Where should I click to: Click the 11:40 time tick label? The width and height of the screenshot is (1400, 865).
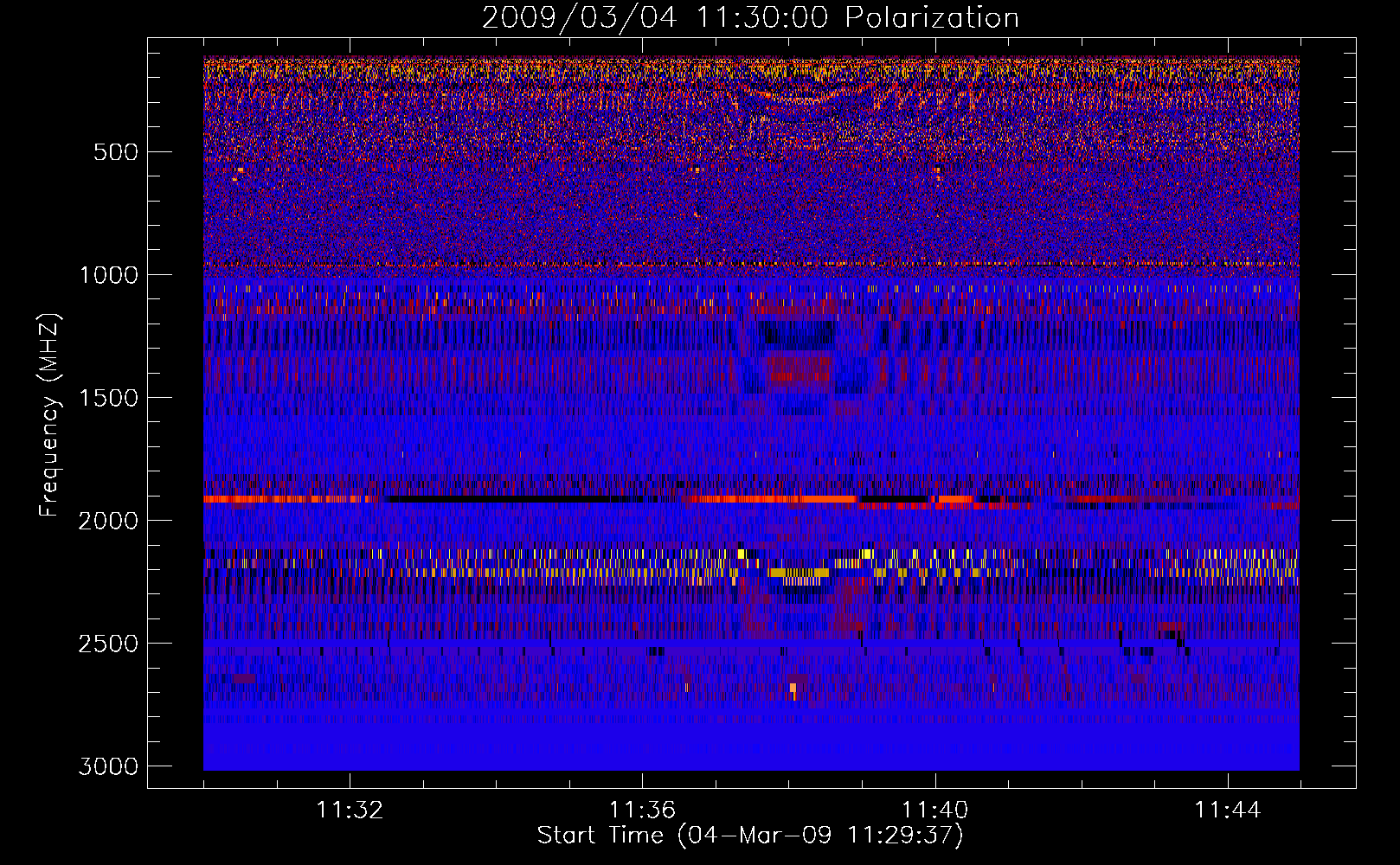(934, 810)
